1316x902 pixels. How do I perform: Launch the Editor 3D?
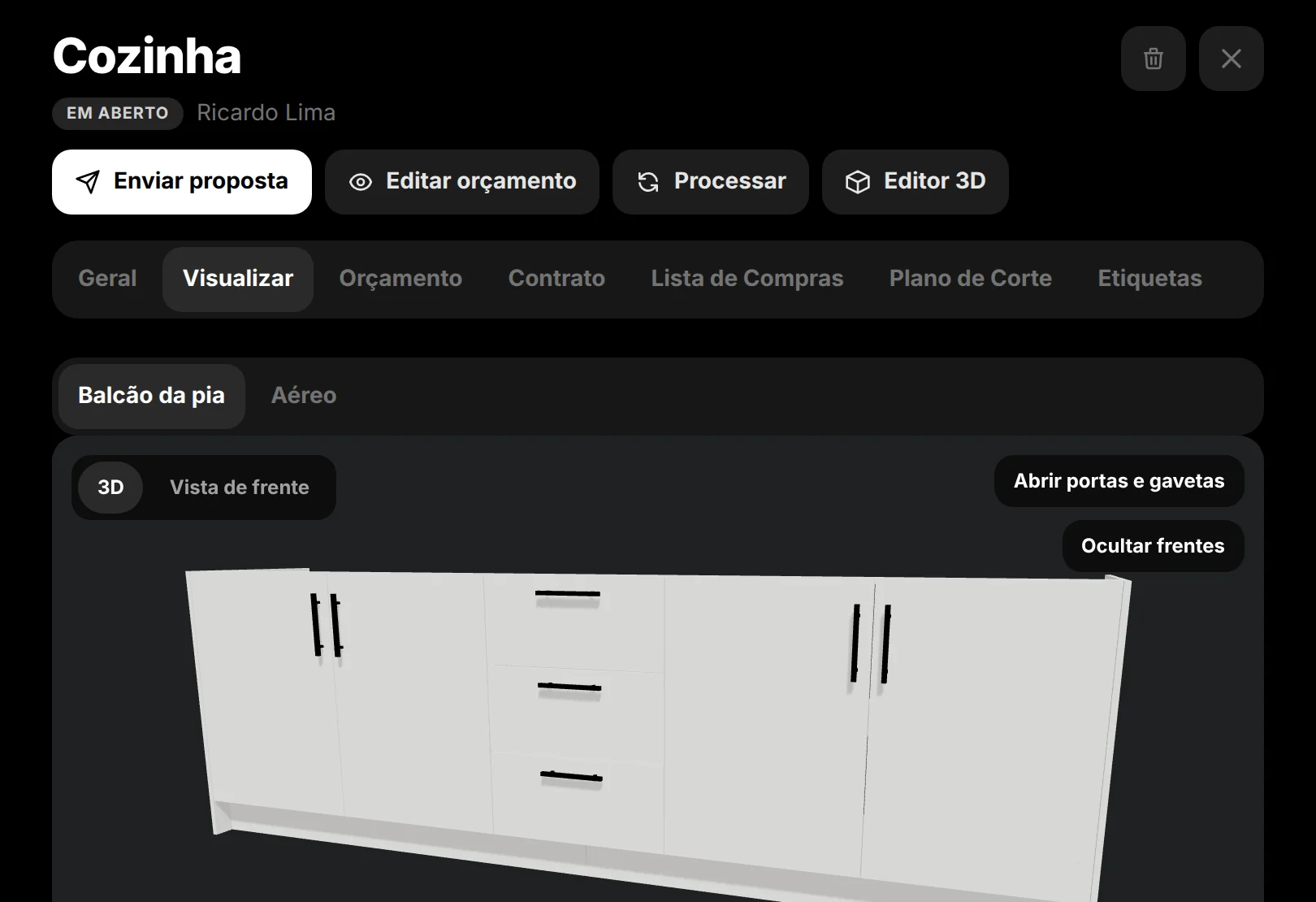916,182
